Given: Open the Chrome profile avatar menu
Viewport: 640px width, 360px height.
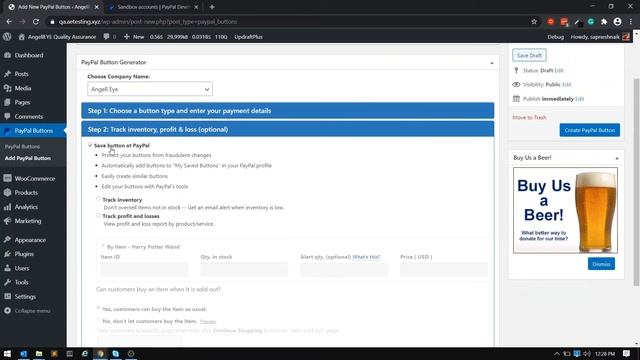Looking at the screenshot, I should [x=618, y=22].
